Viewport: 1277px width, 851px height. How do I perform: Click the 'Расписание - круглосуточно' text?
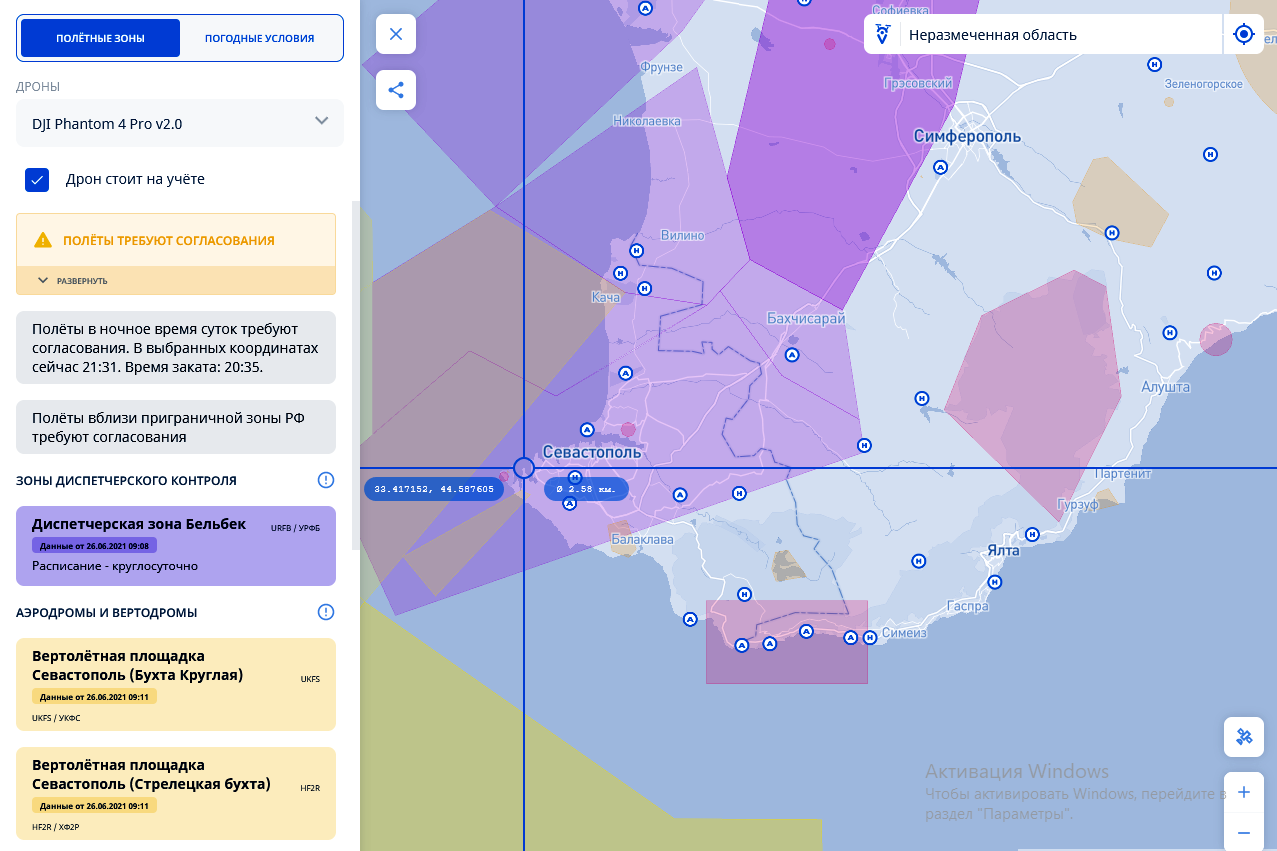pos(115,566)
